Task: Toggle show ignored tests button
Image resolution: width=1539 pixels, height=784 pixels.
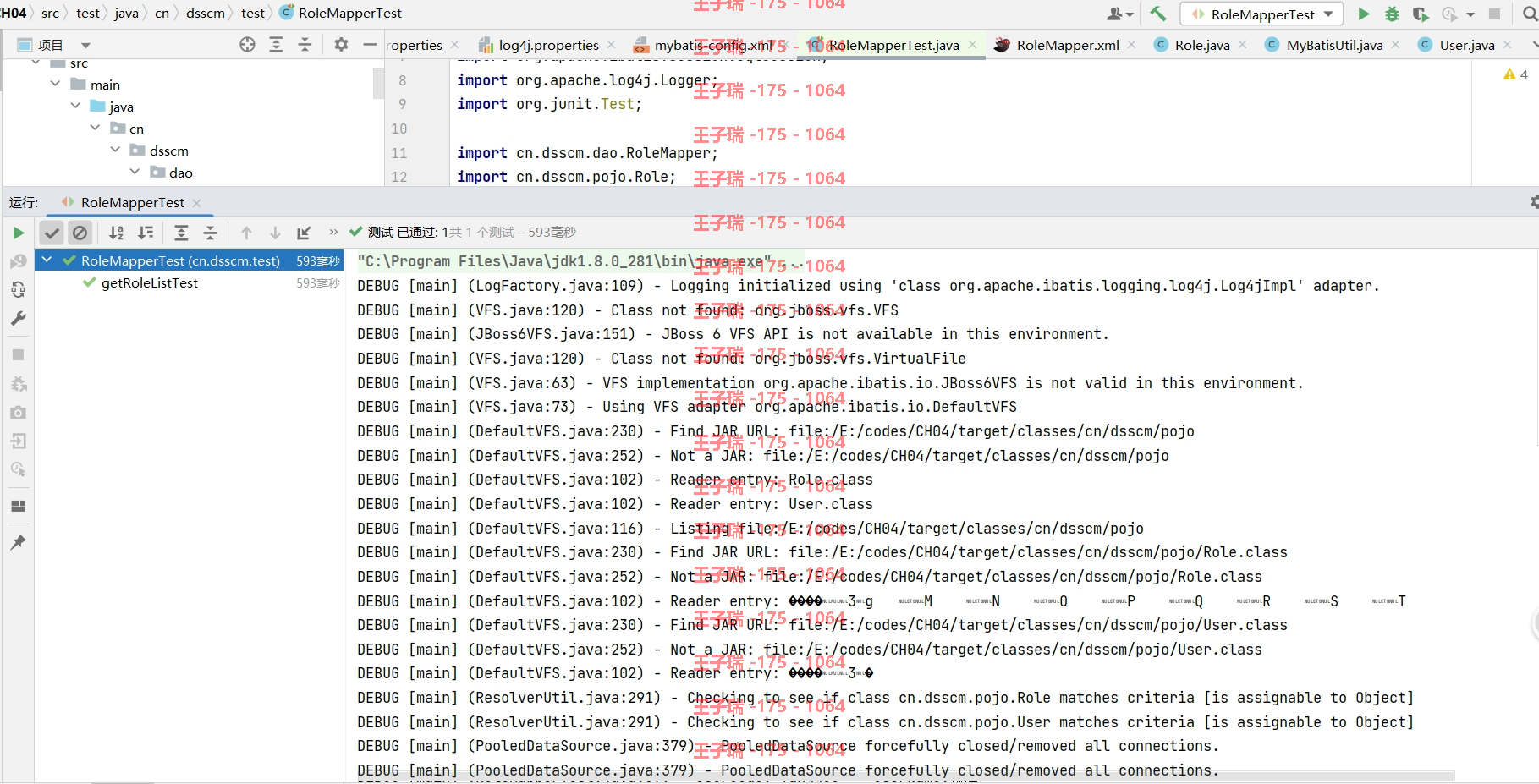Action: click(80, 233)
